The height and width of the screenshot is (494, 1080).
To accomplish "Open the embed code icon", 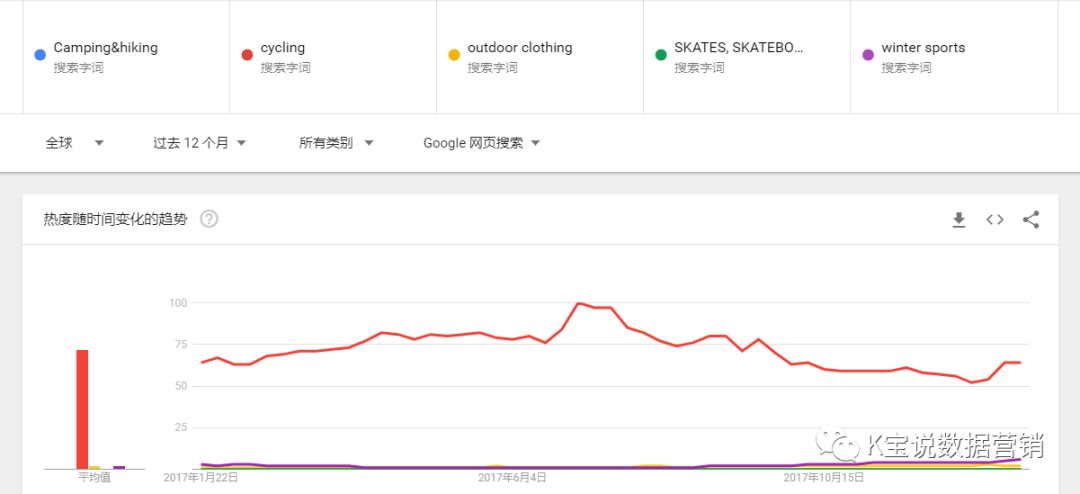I will coord(994,220).
